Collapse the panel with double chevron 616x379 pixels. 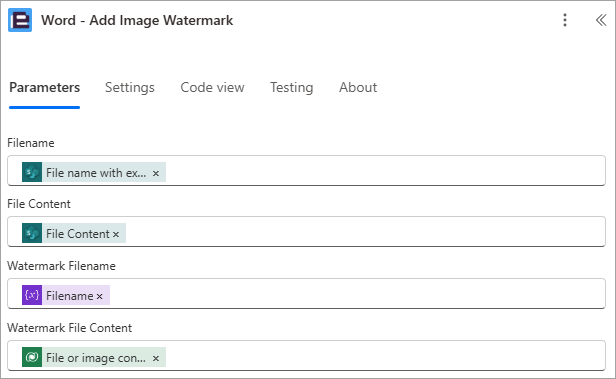click(601, 20)
